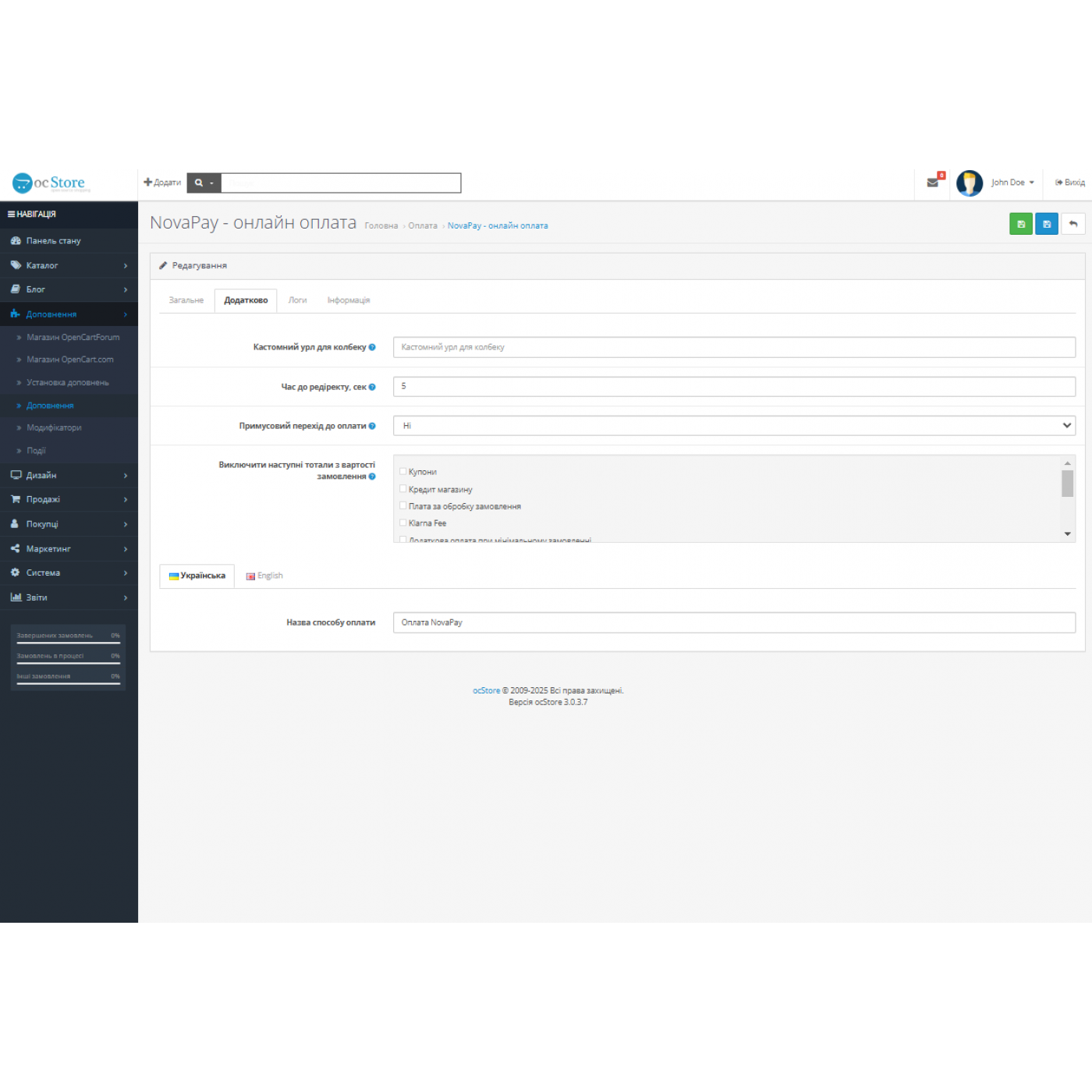Open the Примусовий перехід до оплати dropdown
Viewport: 1092px width, 1092px height.
point(733,426)
